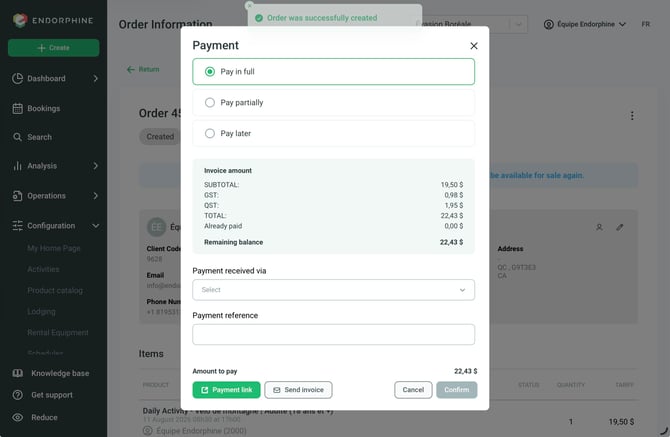Click the green Payment link button
Screen dimensions: 670x437
(226, 390)
